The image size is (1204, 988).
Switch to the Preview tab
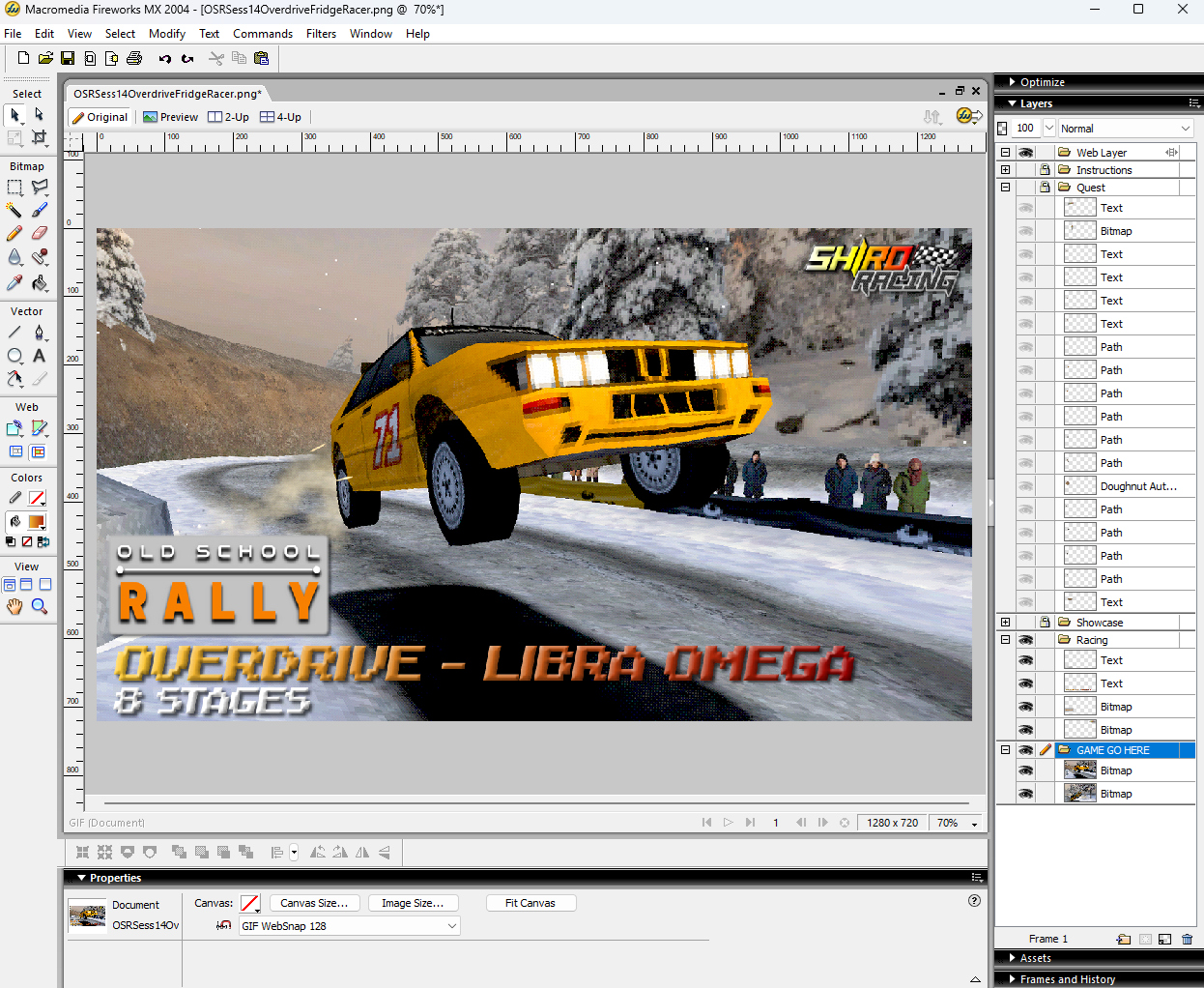pos(171,117)
